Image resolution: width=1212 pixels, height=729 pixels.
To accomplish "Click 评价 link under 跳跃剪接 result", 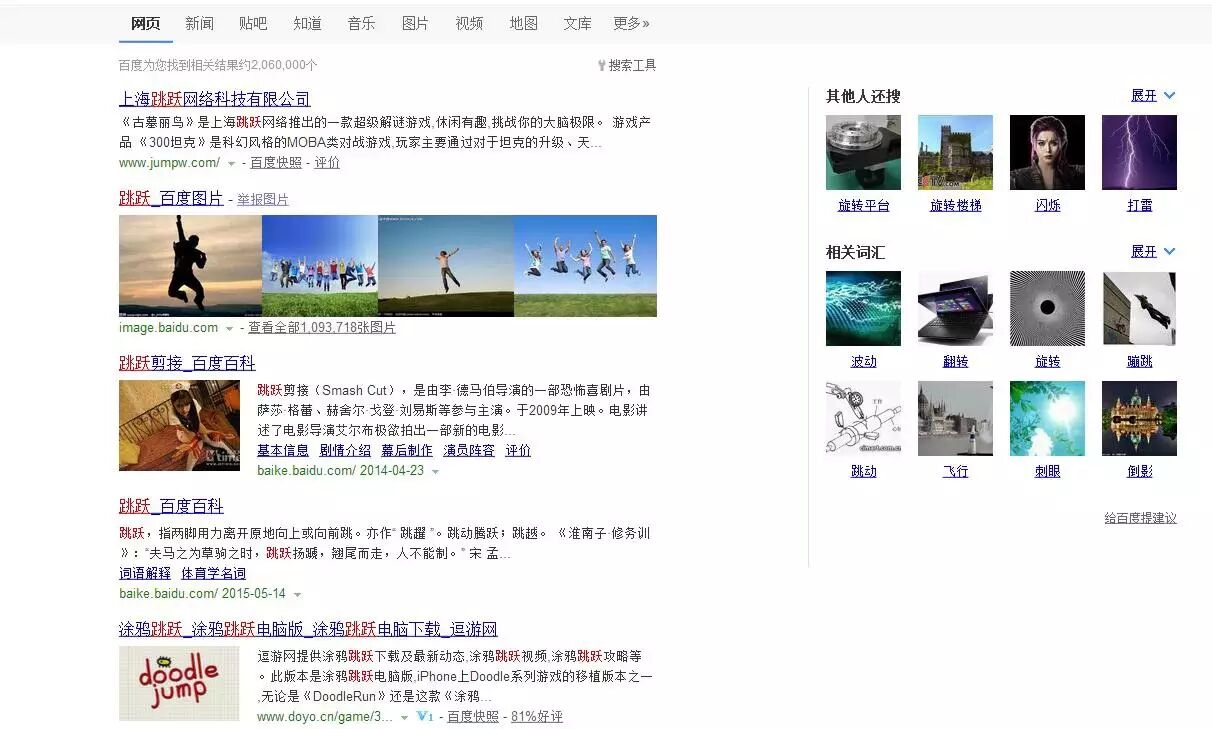I will click(x=518, y=450).
